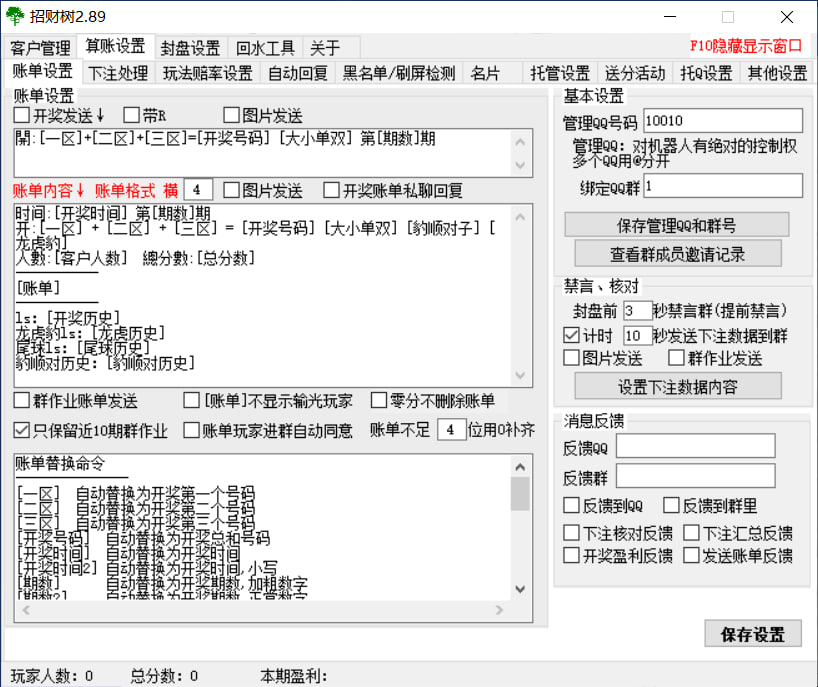Focus the 管理QQ号码 input field

point(723,121)
